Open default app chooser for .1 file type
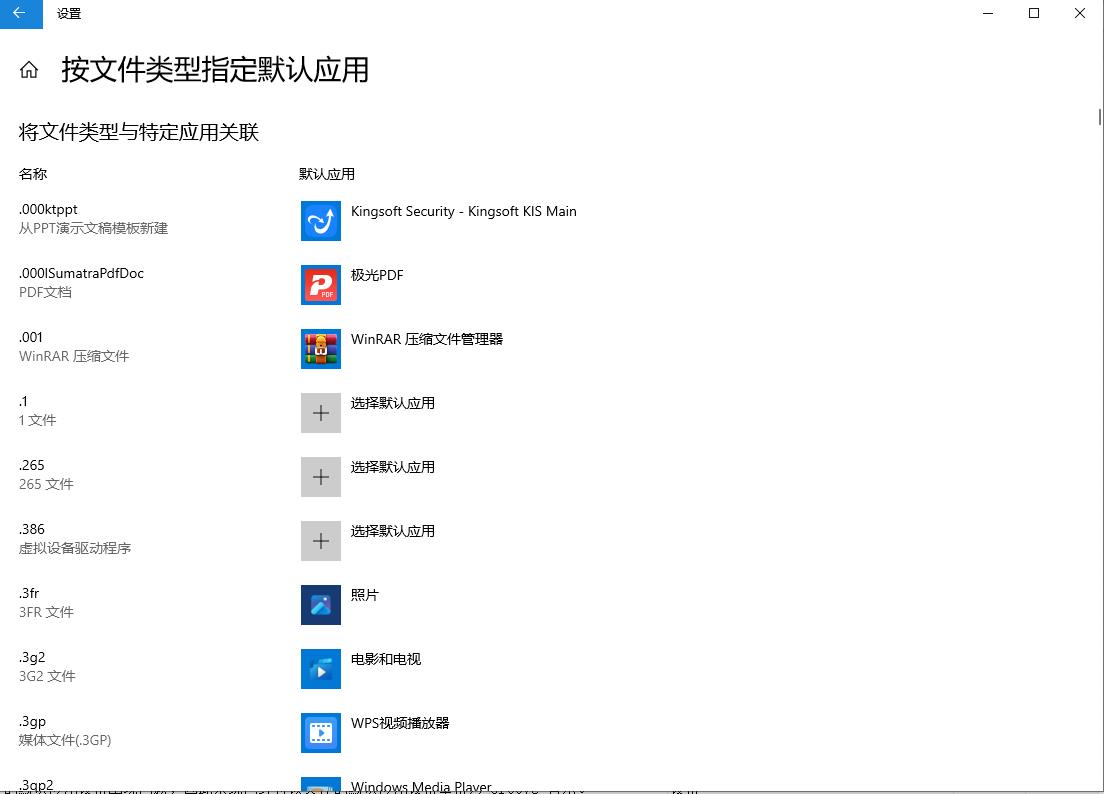 320,412
